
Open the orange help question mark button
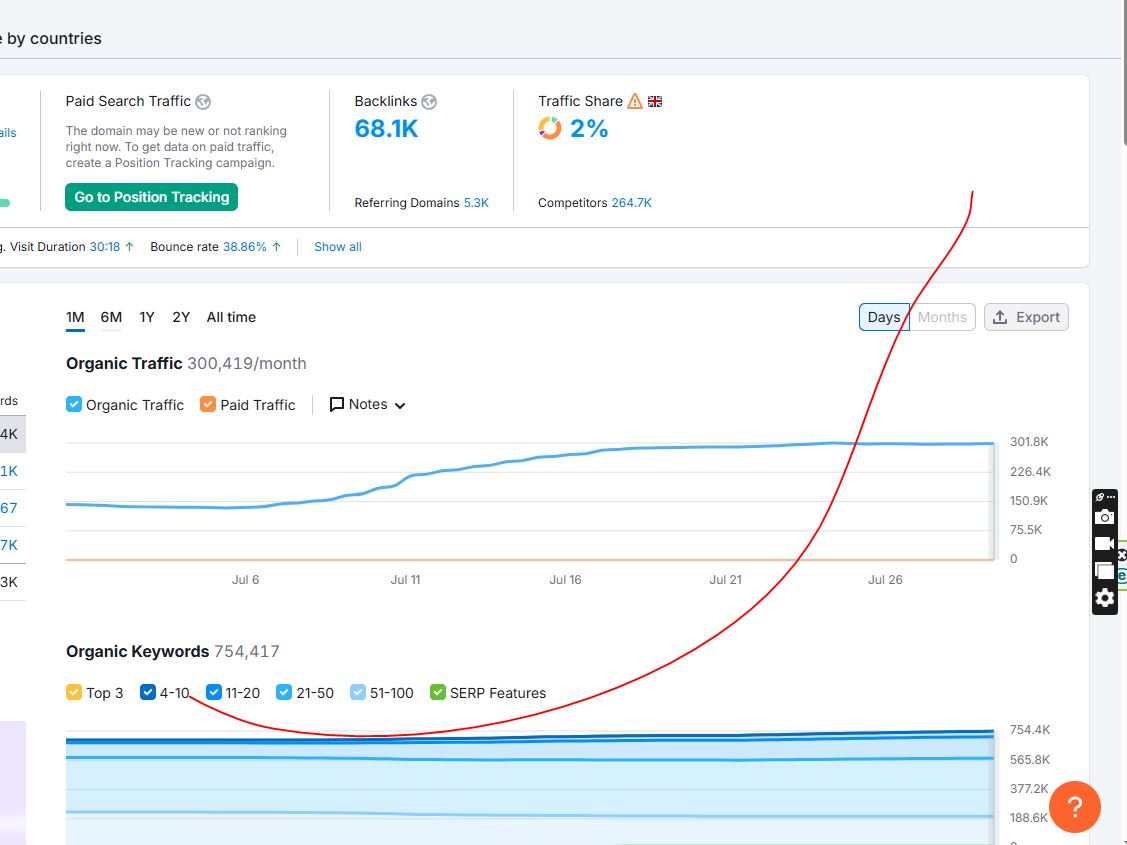pos(1075,807)
